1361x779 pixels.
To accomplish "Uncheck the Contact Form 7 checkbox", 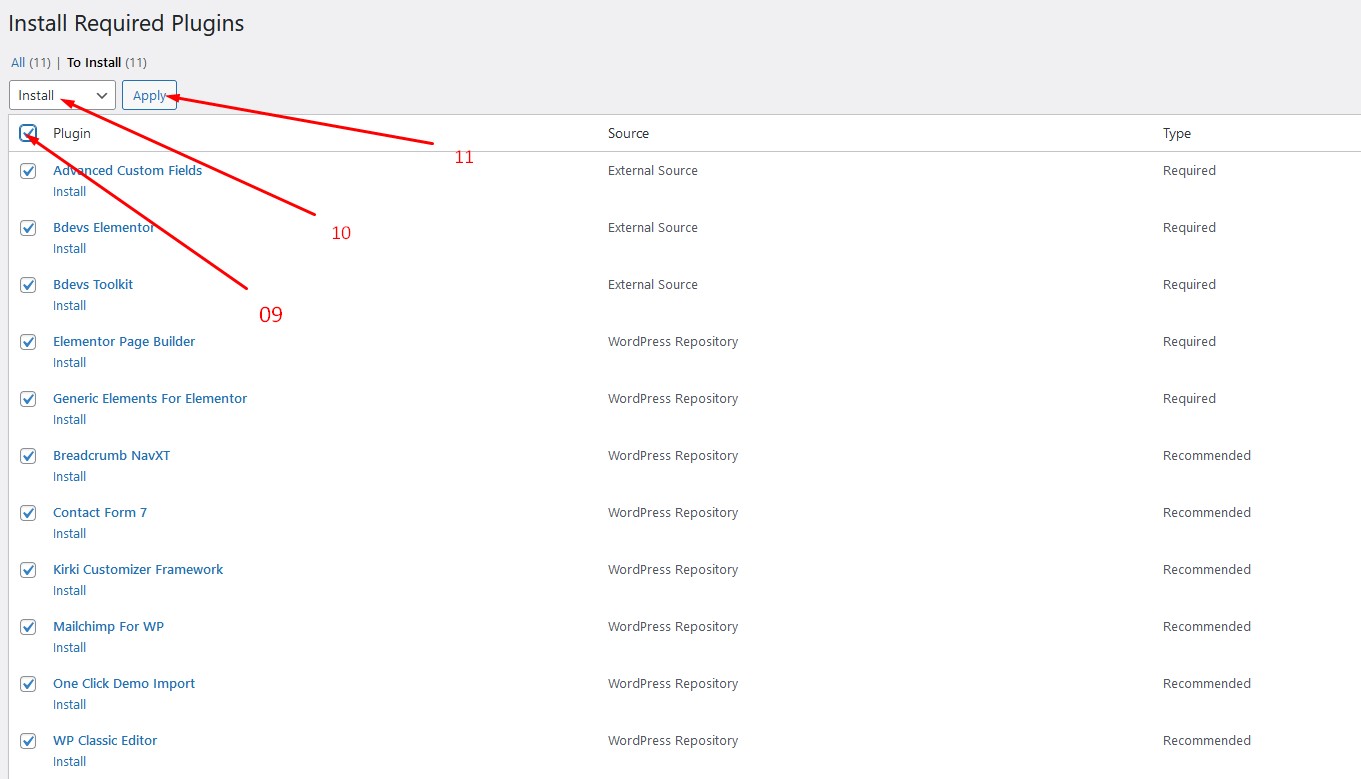I will [x=28, y=513].
